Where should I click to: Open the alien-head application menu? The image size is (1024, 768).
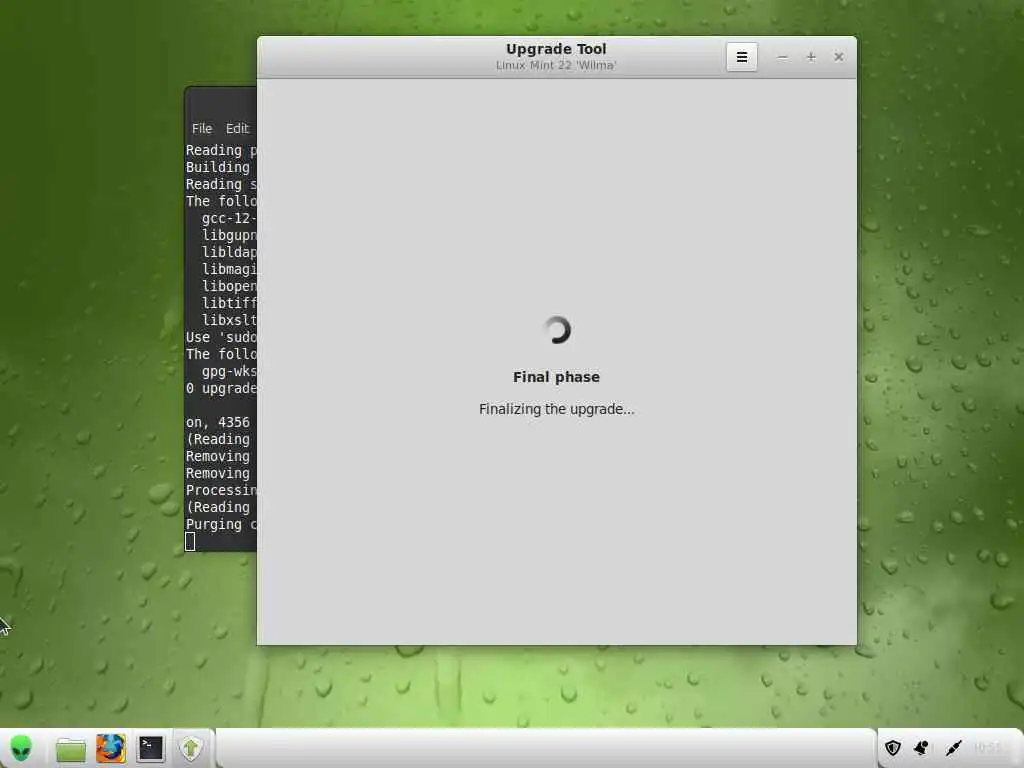pyautogui.click(x=22, y=748)
